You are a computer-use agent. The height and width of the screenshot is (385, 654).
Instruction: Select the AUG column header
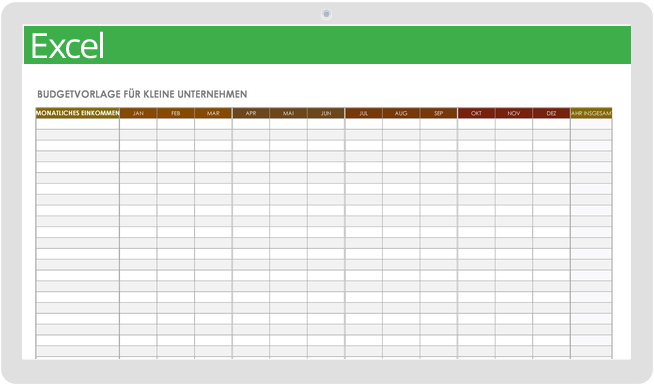[401, 113]
